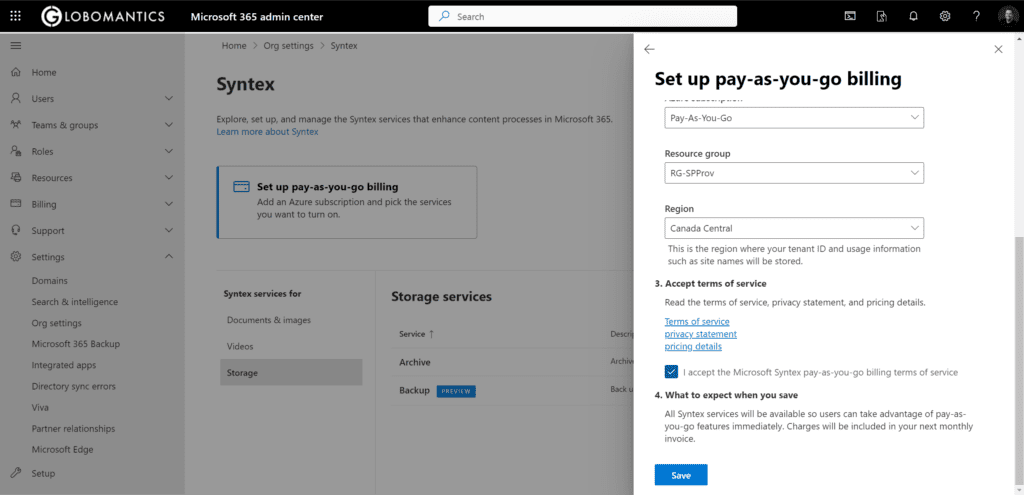This screenshot has width=1024, height=495.
Task: Open the Archive service row
Action: point(513,362)
